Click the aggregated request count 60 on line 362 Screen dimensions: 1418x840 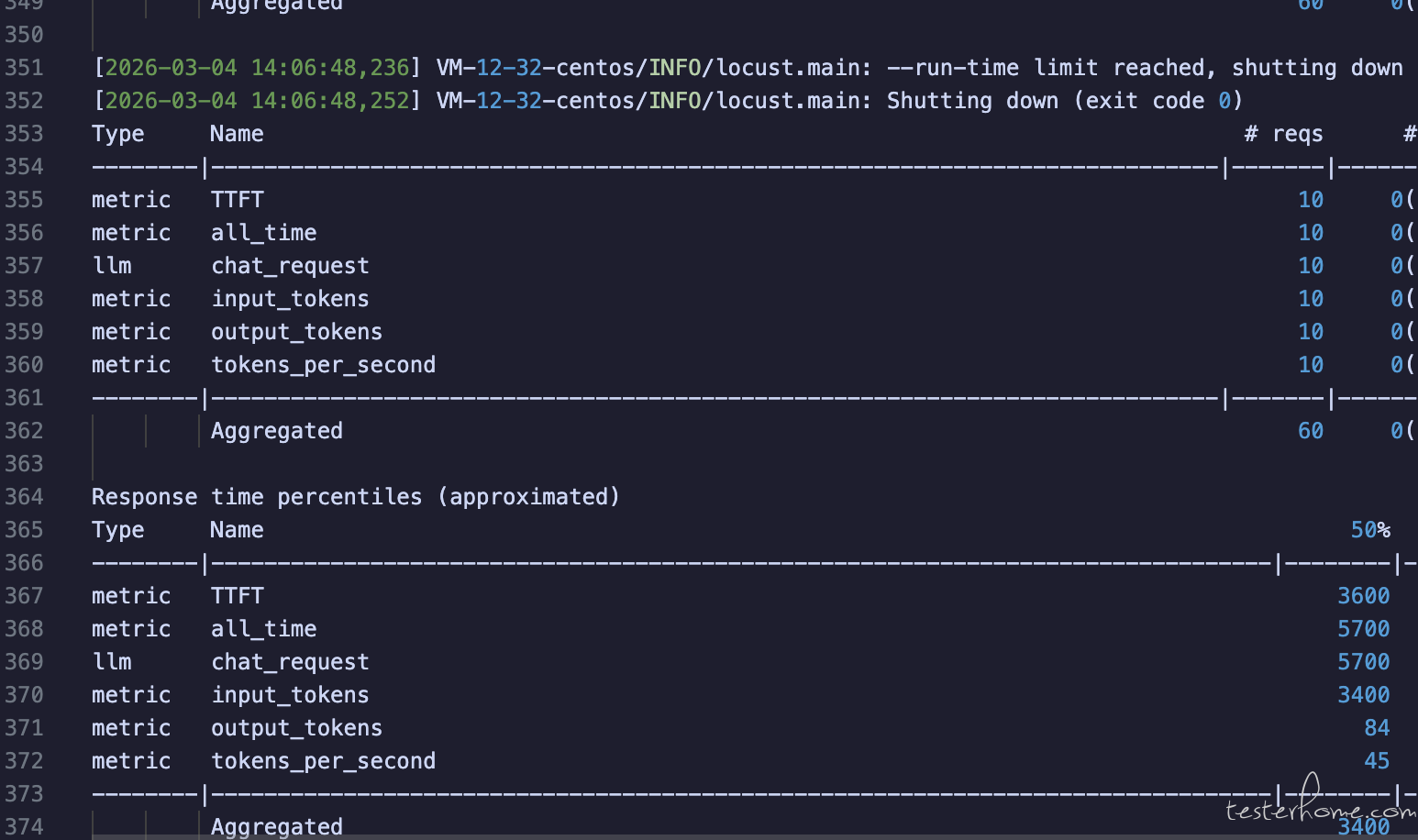1310,431
